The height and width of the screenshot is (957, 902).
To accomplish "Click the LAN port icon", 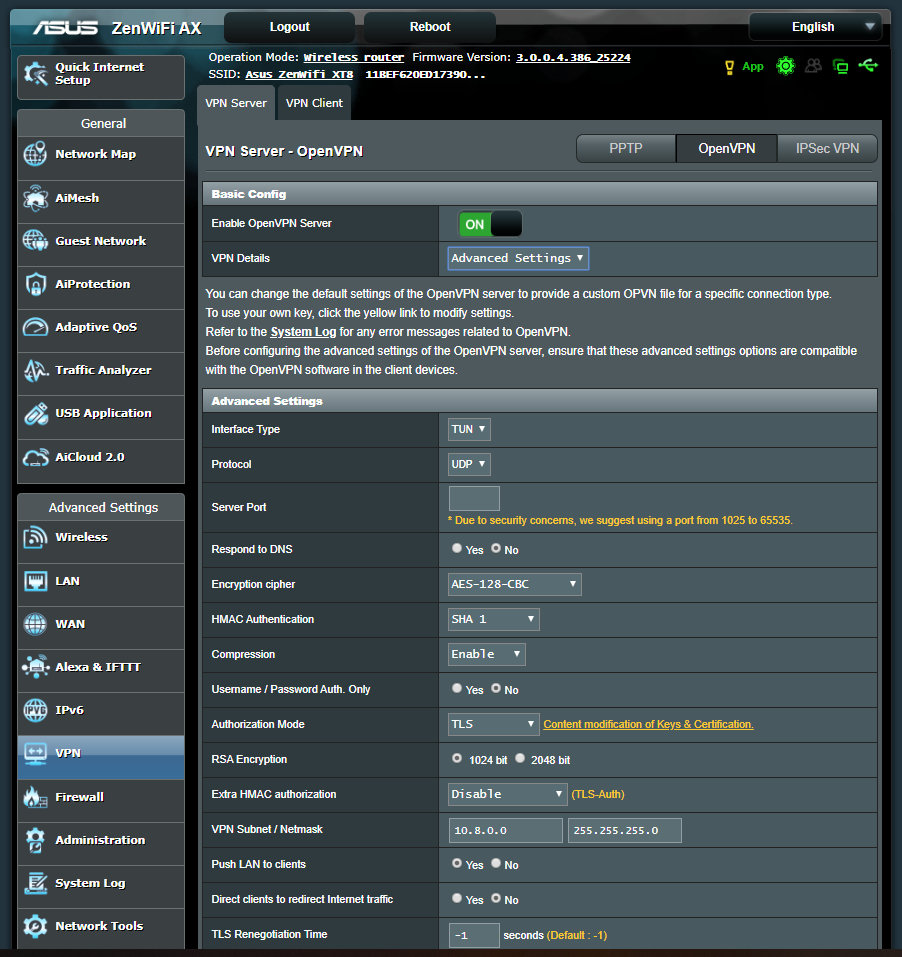I will tap(35, 581).
